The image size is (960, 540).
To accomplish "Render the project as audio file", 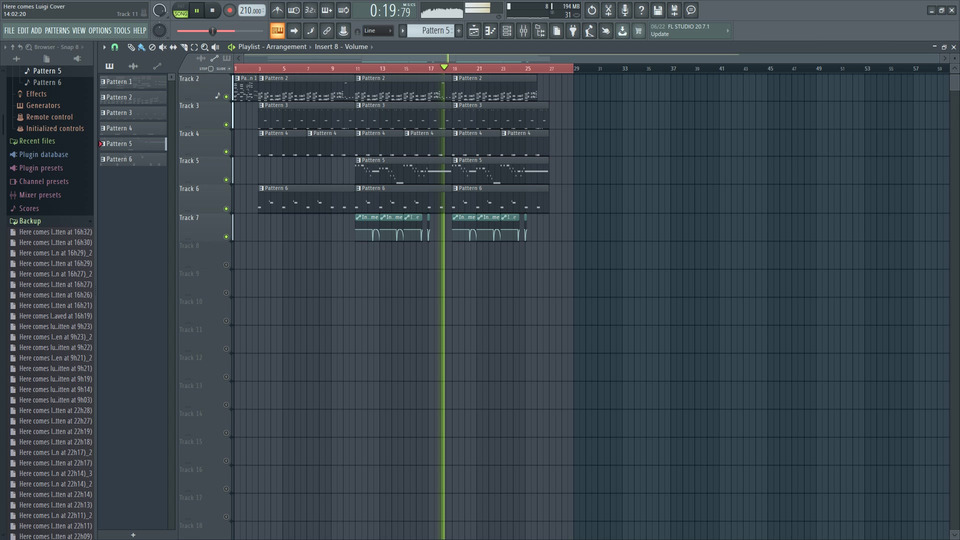I will tap(674, 10).
